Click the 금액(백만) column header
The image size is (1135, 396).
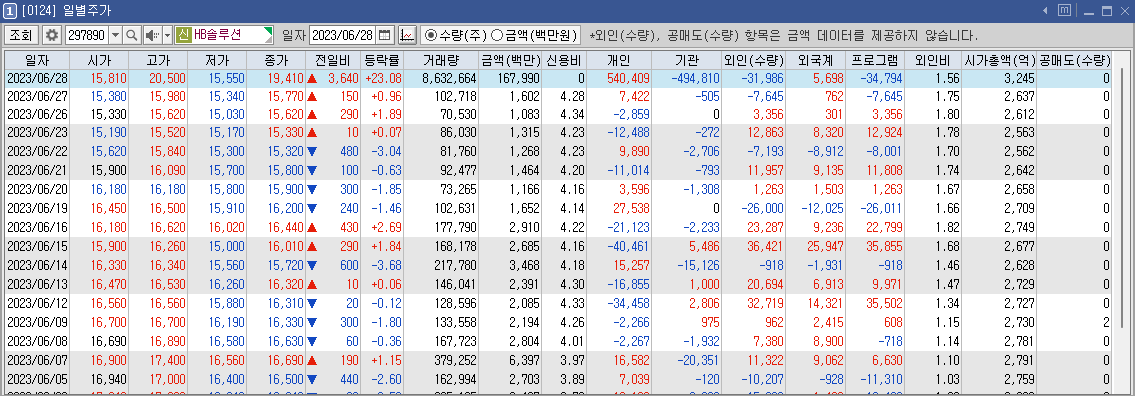click(x=510, y=60)
